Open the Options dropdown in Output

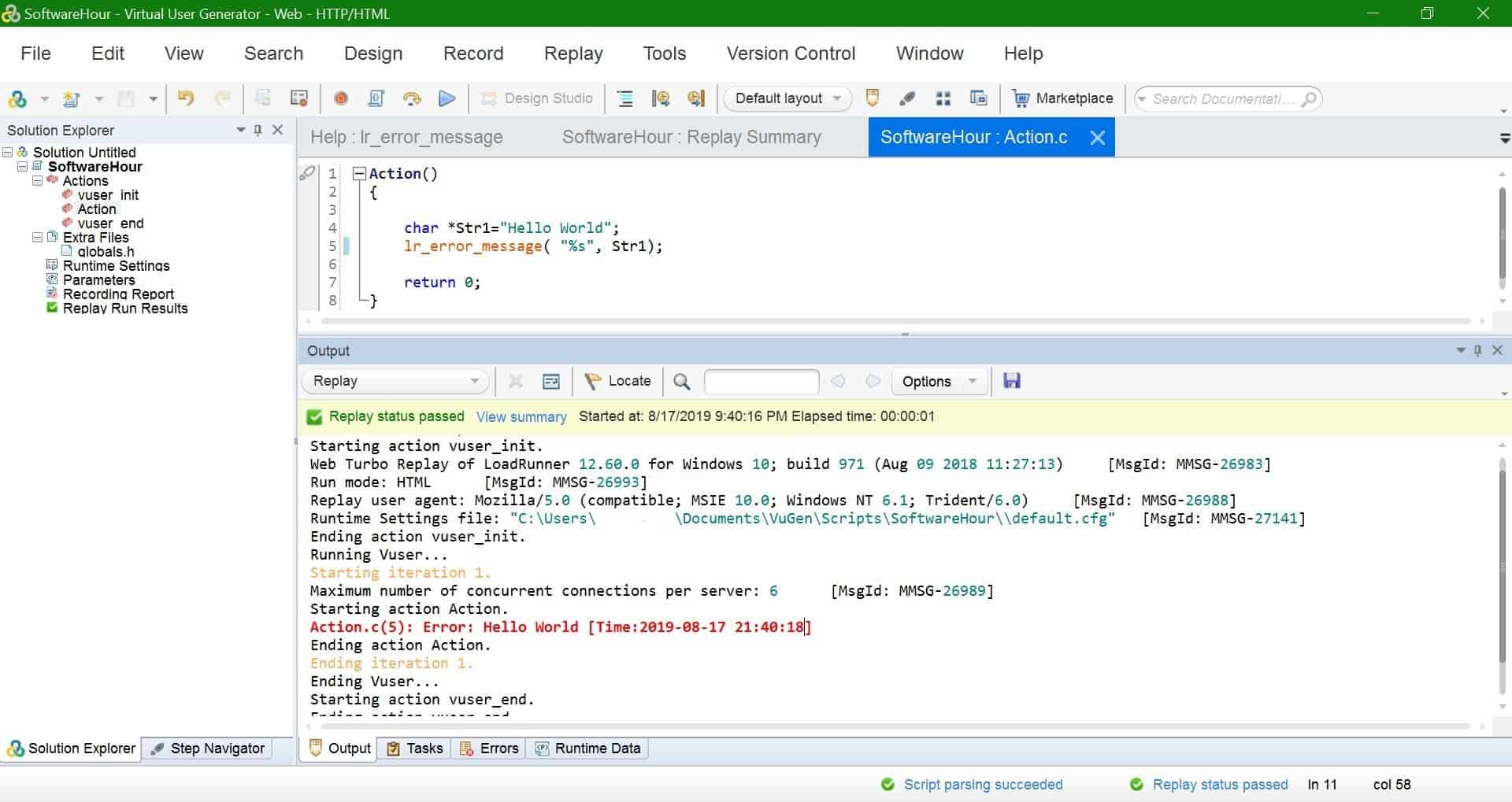(x=939, y=382)
